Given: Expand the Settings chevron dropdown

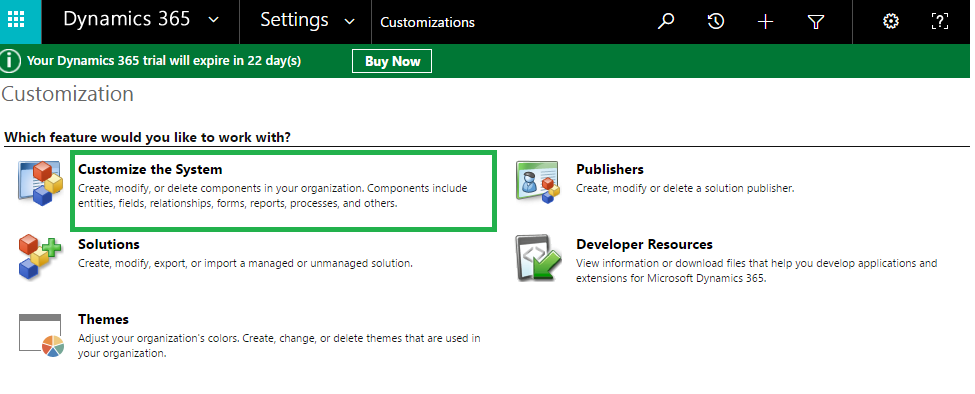Looking at the screenshot, I should tap(349, 21).
